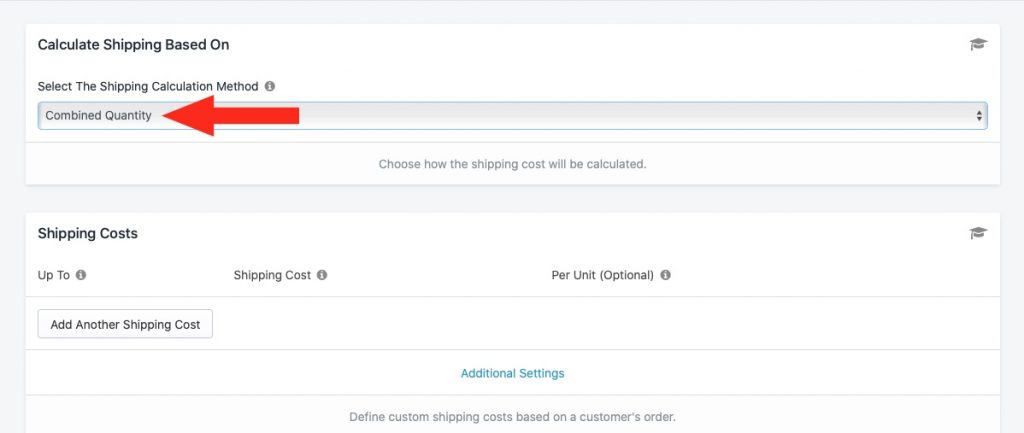
Task: Click graduation cap icon in Shipping Costs panel
Action: click(x=978, y=233)
